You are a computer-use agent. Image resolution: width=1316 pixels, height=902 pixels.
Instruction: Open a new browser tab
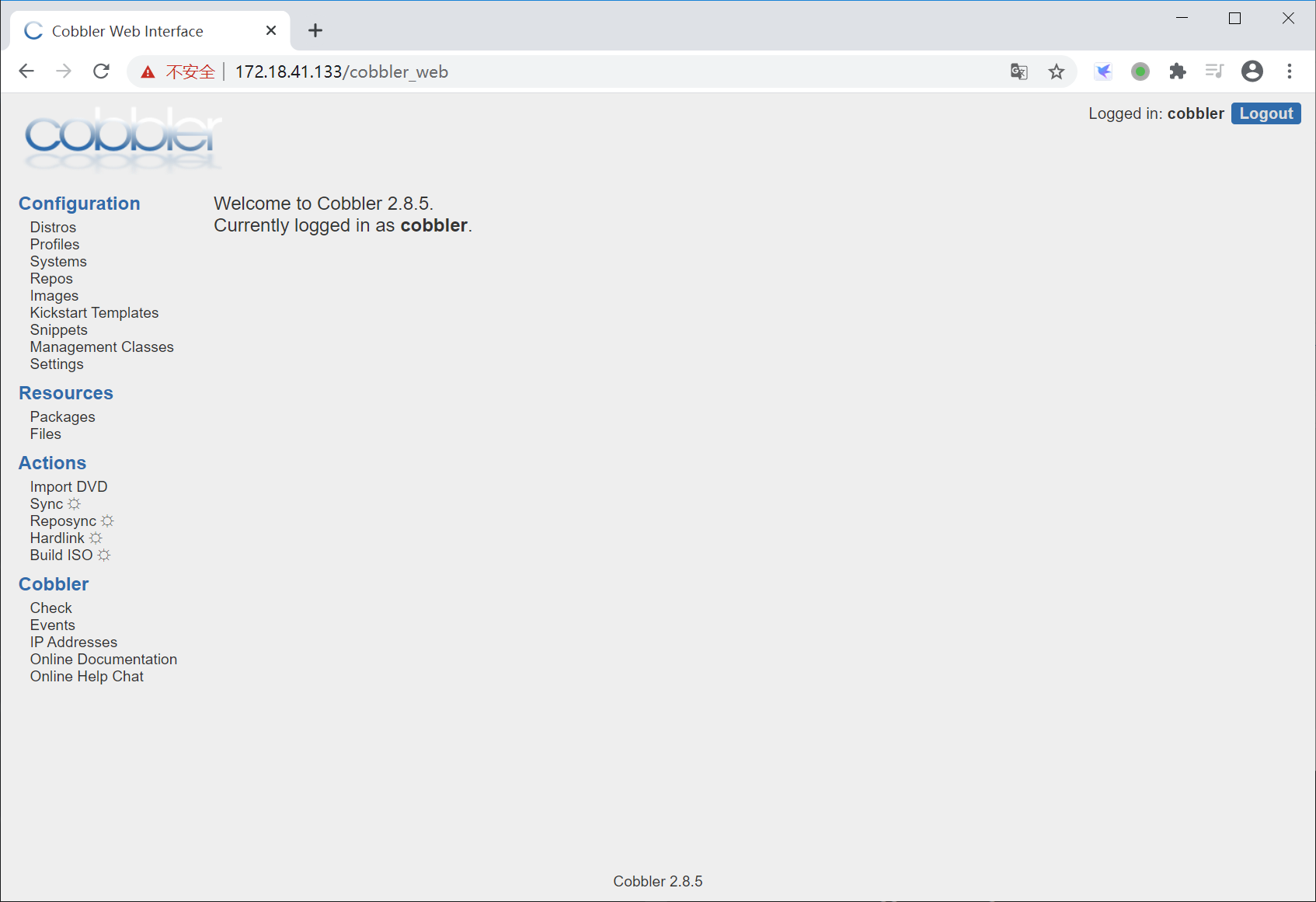315,31
